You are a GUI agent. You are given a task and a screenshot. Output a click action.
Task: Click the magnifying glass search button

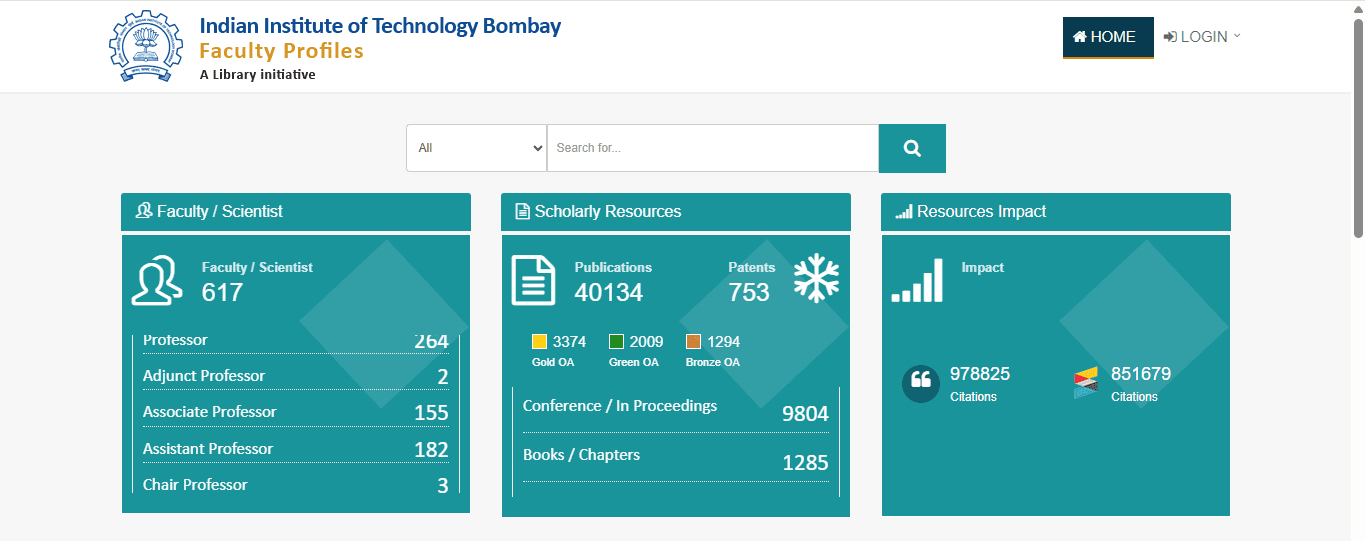click(912, 148)
